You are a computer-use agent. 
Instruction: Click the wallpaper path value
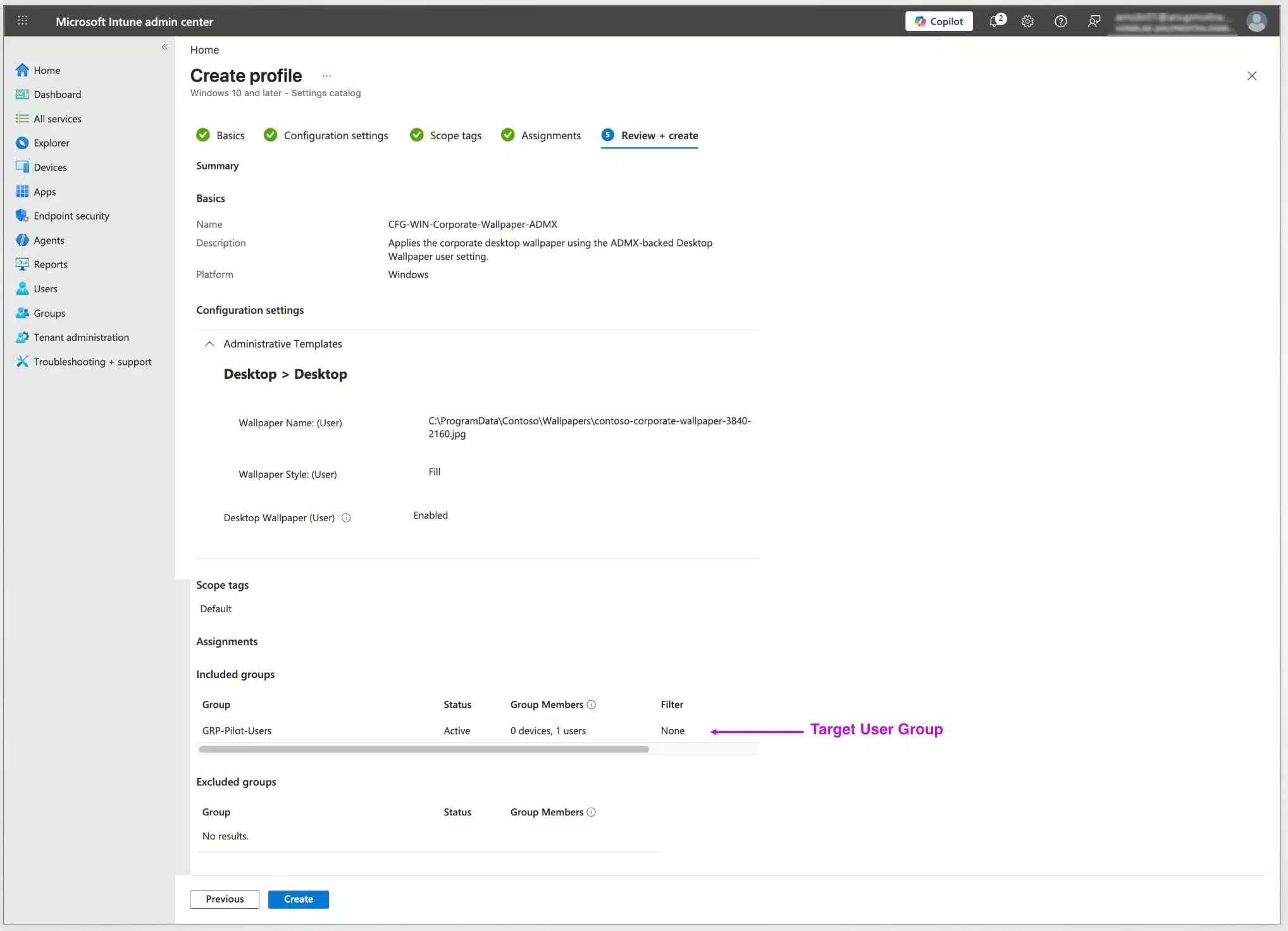click(x=590, y=428)
